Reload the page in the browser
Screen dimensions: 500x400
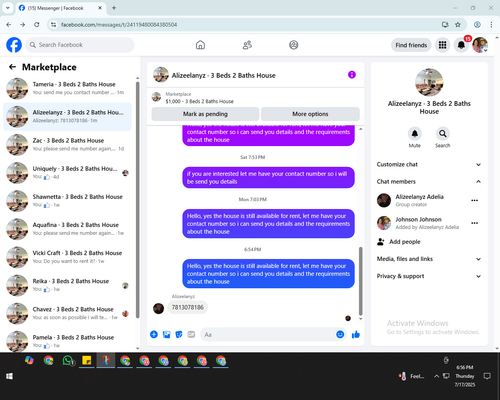point(37,24)
